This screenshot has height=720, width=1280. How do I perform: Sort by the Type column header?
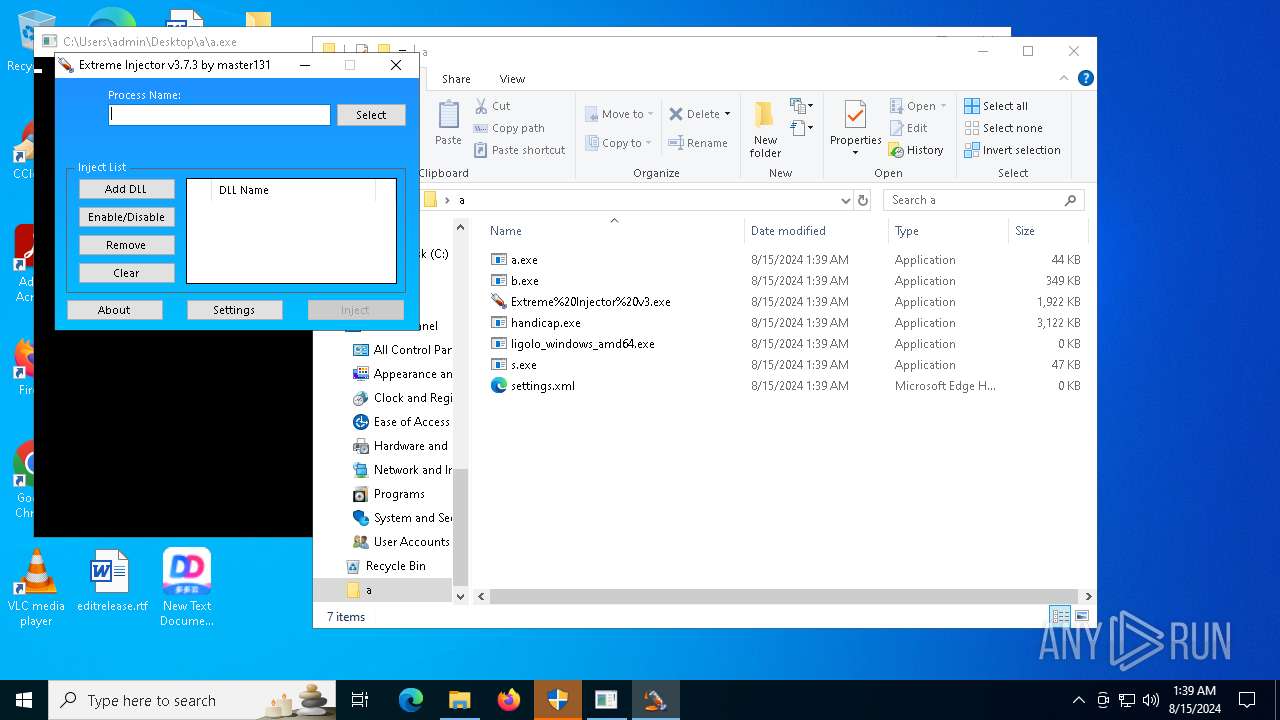click(x=948, y=231)
